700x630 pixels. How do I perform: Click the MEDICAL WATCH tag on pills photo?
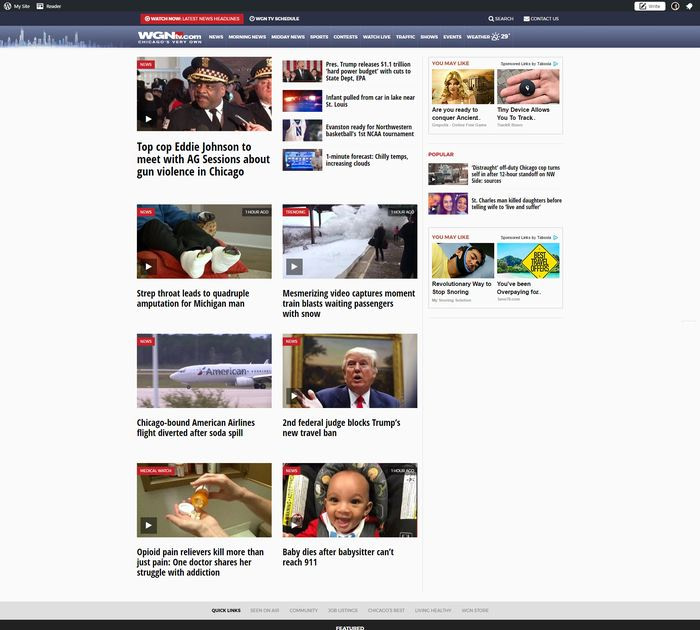[x=156, y=470]
